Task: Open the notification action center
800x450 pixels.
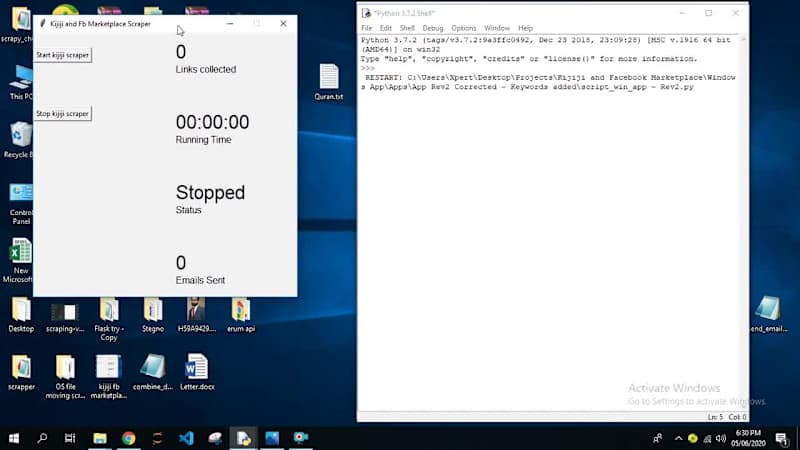Action: click(781, 438)
